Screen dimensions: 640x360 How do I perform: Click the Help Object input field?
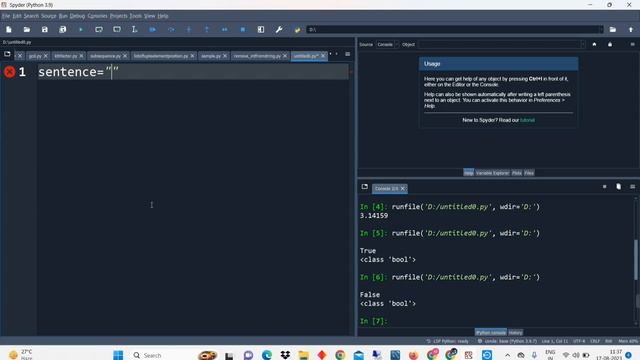pos(502,44)
